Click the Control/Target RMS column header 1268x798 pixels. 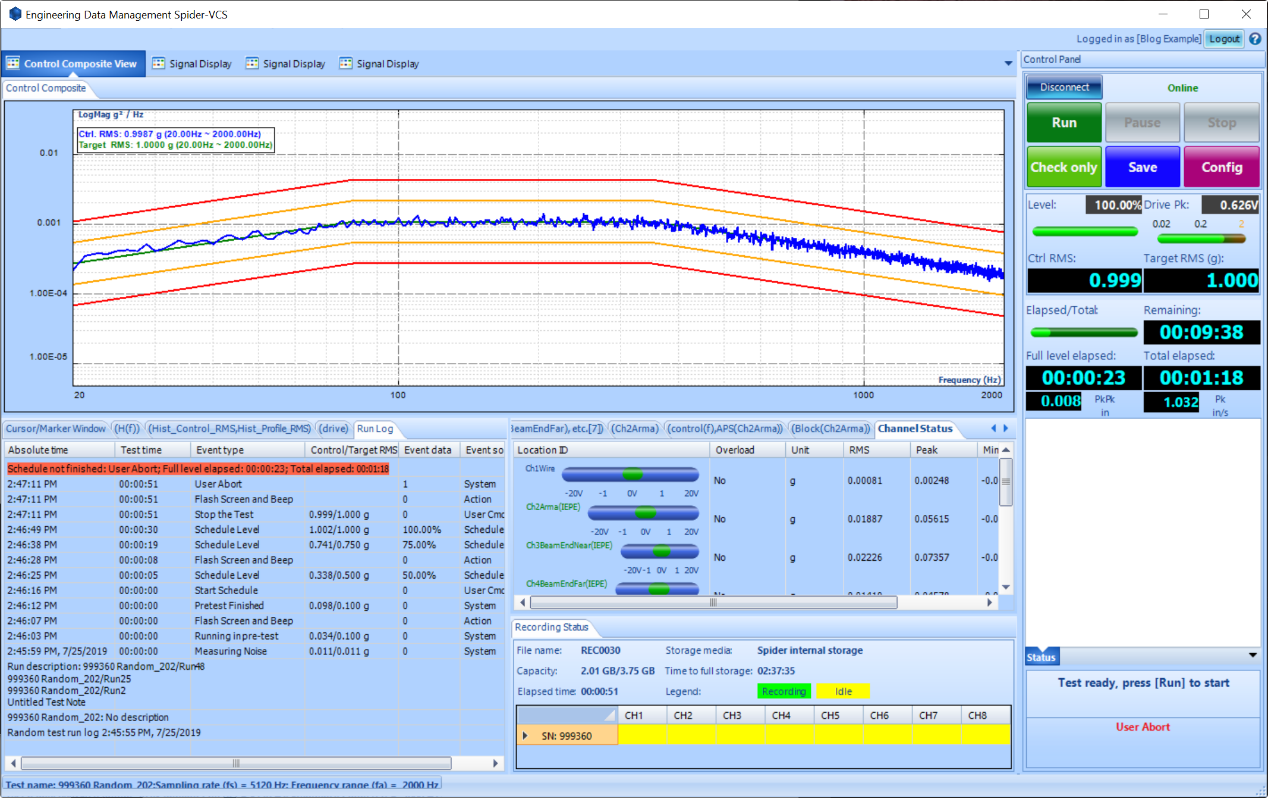click(352, 450)
